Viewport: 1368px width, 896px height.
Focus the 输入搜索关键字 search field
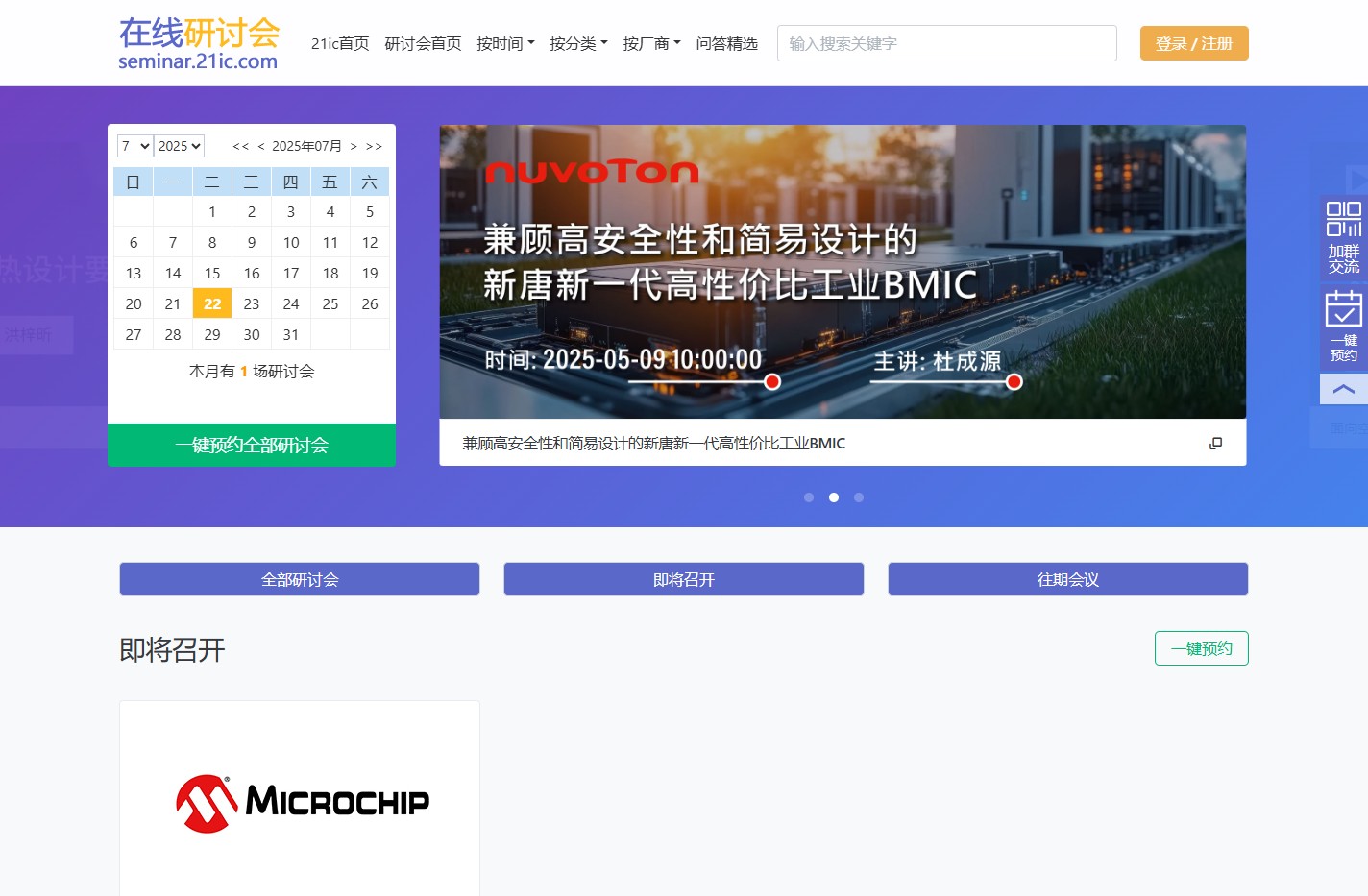[947, 43]
